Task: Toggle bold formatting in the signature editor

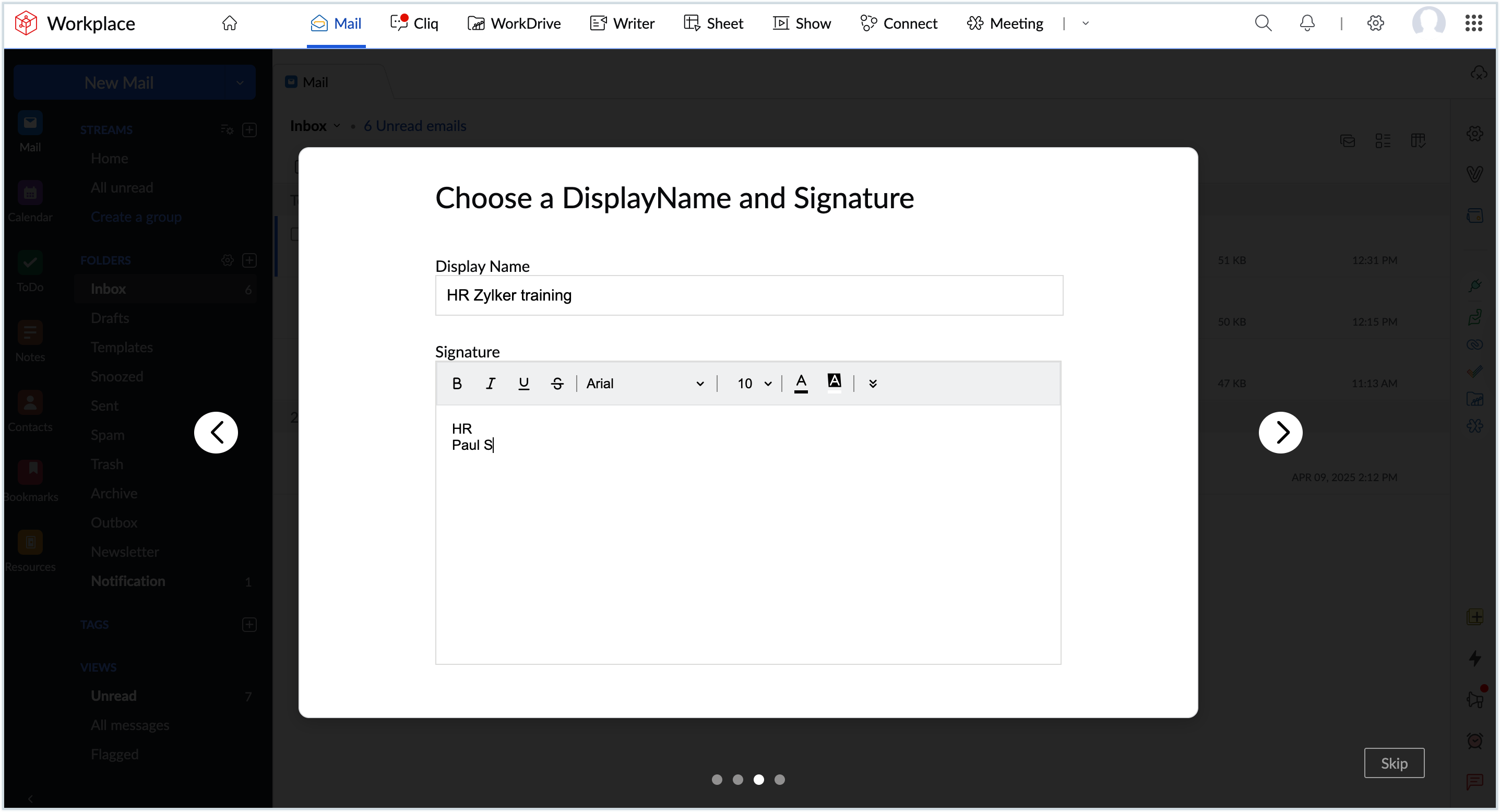Action: 457,383
